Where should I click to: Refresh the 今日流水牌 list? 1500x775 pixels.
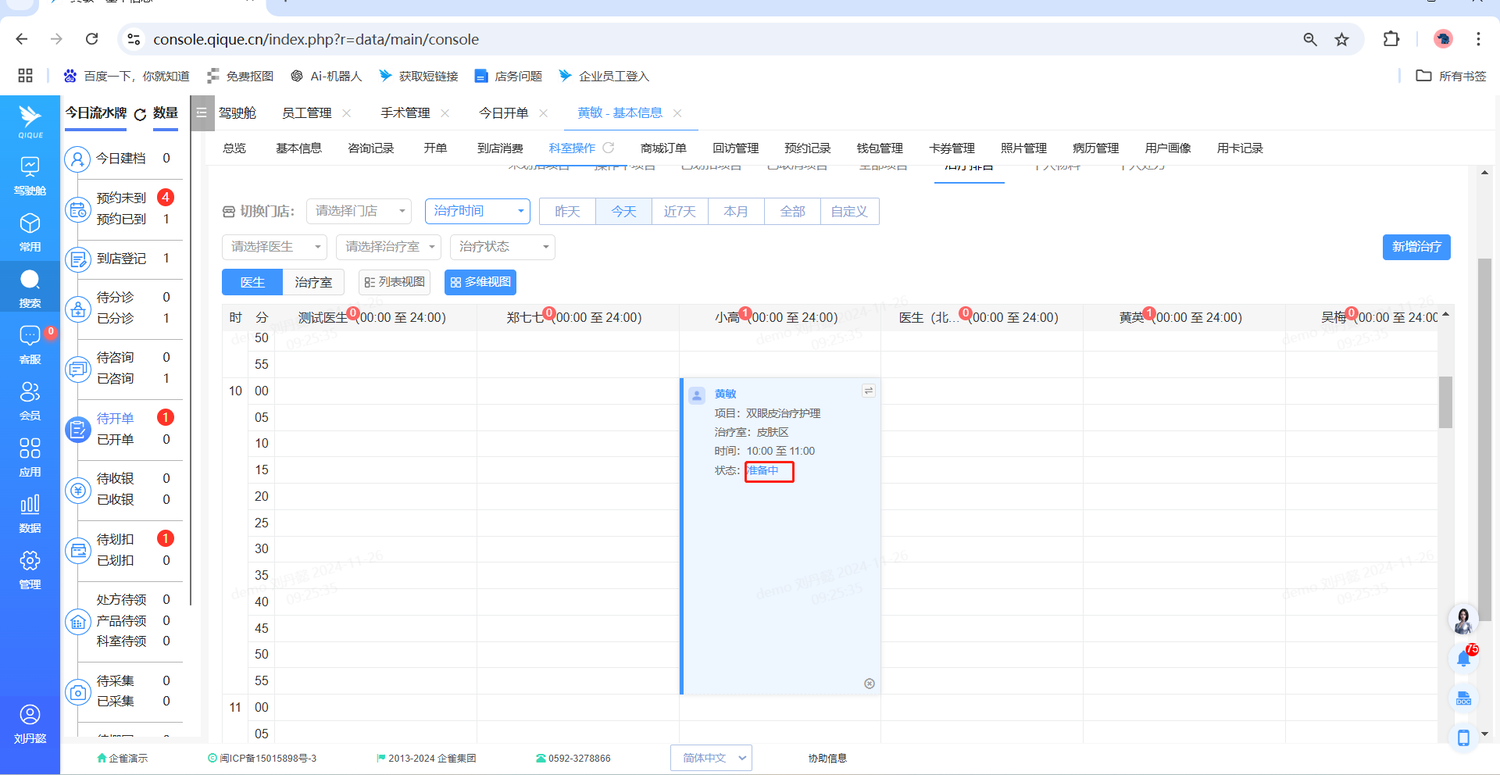tap(140, 114)
